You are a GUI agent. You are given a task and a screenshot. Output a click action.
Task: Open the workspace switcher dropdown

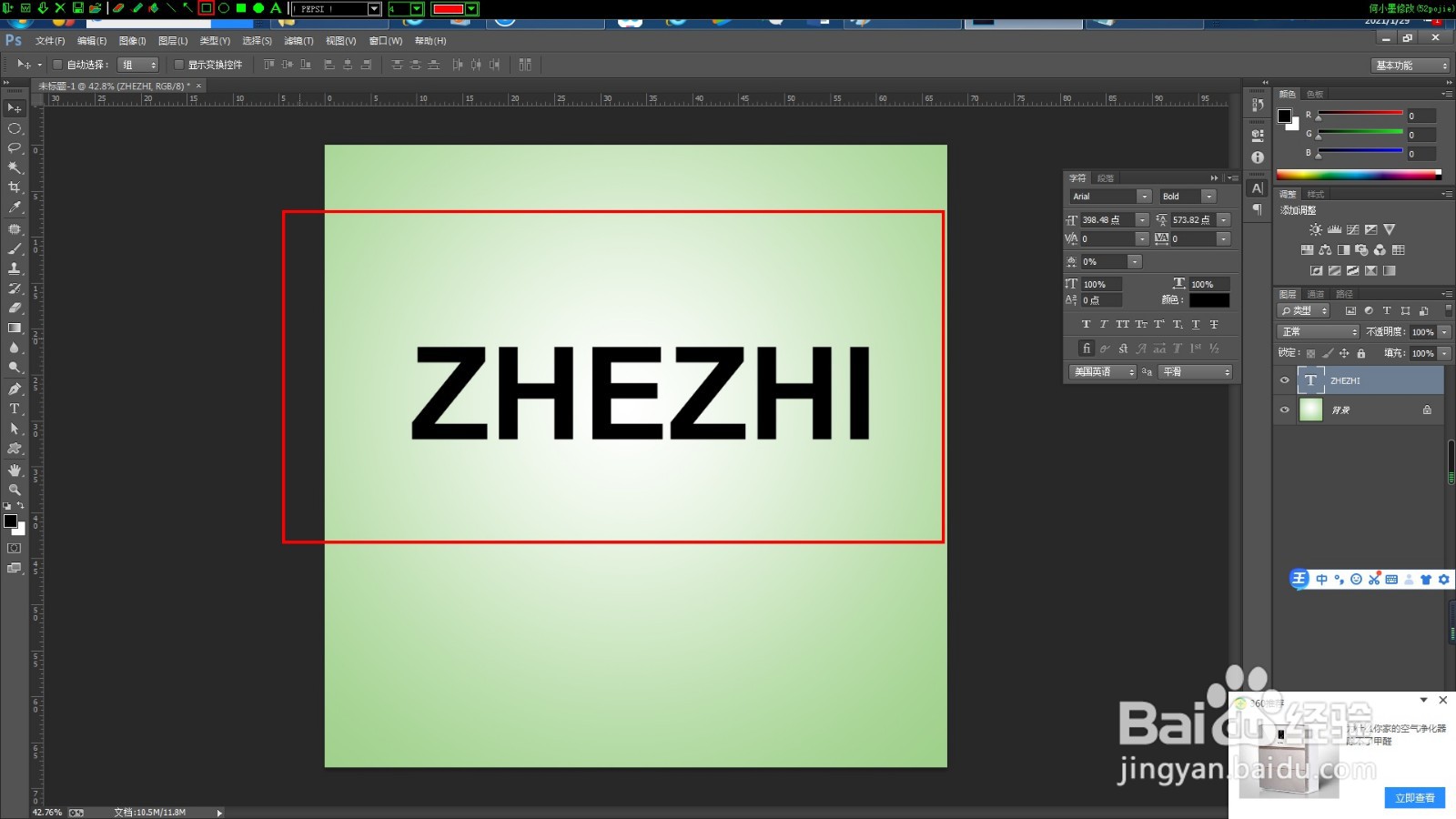pyautogui.click(x=1410, y=66)
